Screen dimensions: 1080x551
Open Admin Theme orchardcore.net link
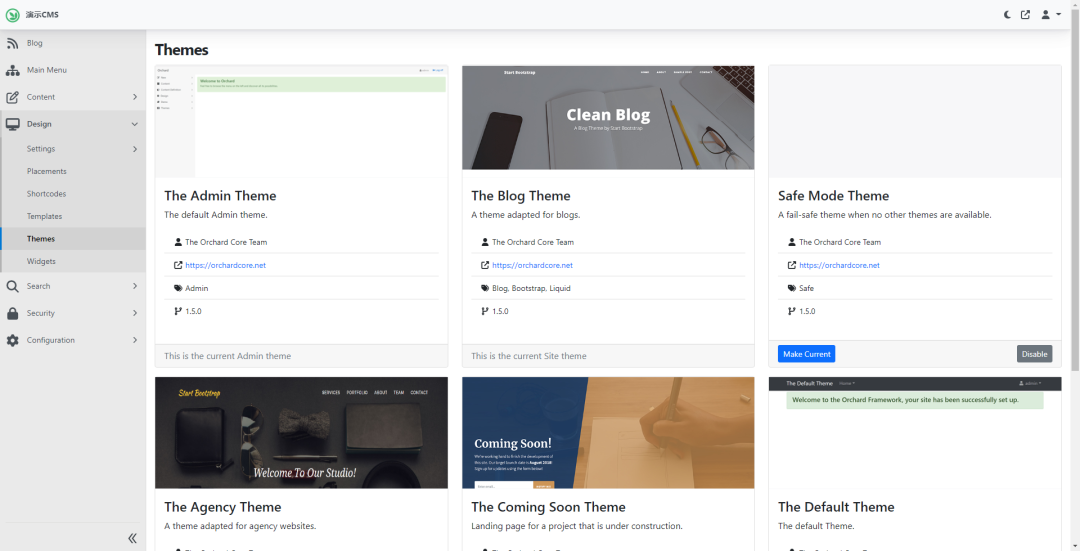225,265
